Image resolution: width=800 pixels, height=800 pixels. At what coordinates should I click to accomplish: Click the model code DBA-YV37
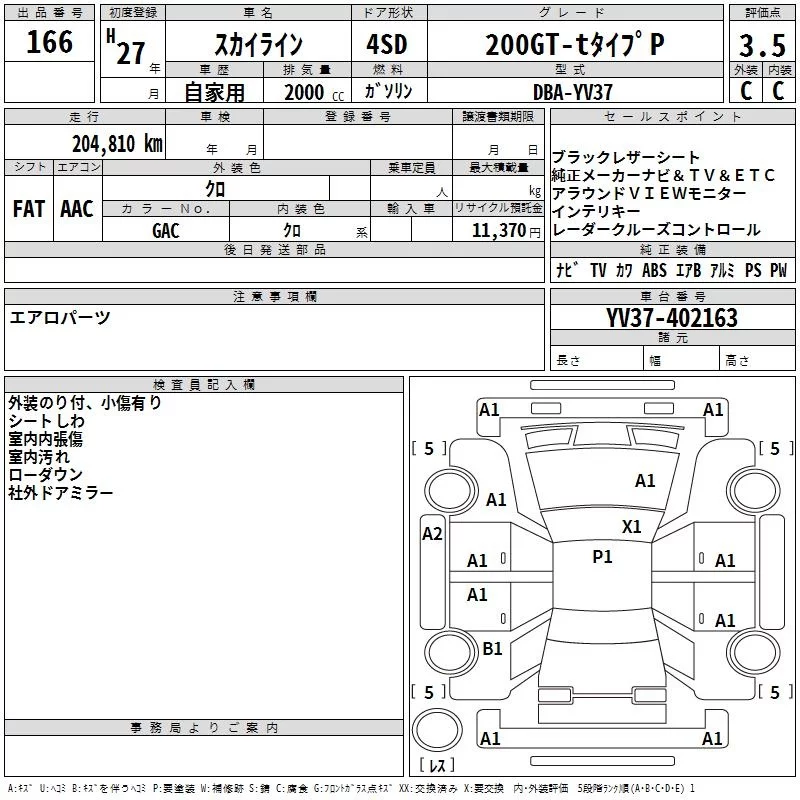(573, 91)
